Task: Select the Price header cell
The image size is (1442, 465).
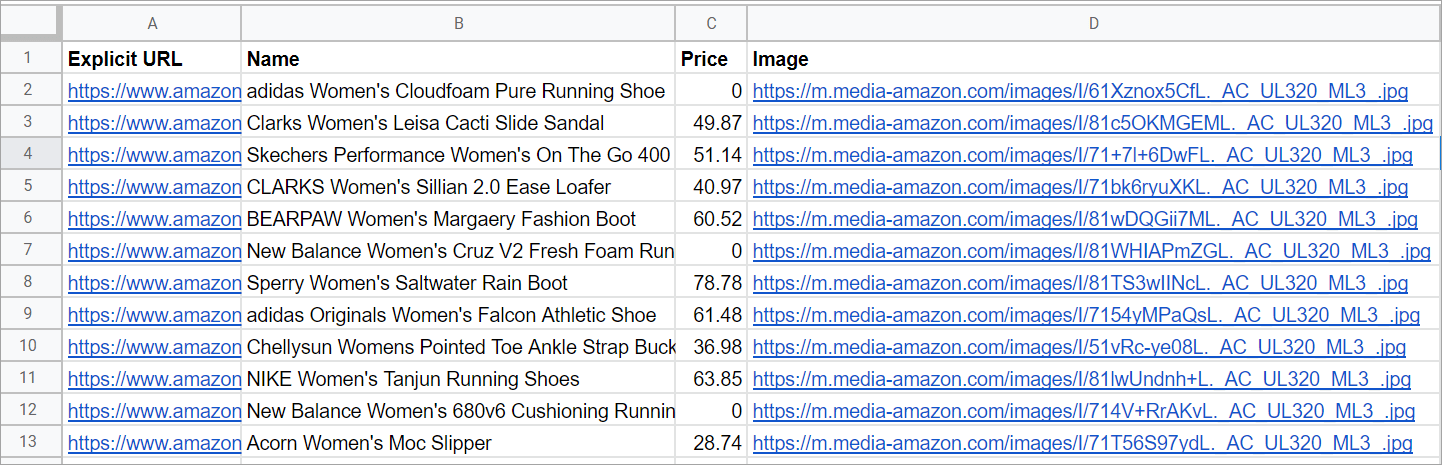Action: (711, 59)
